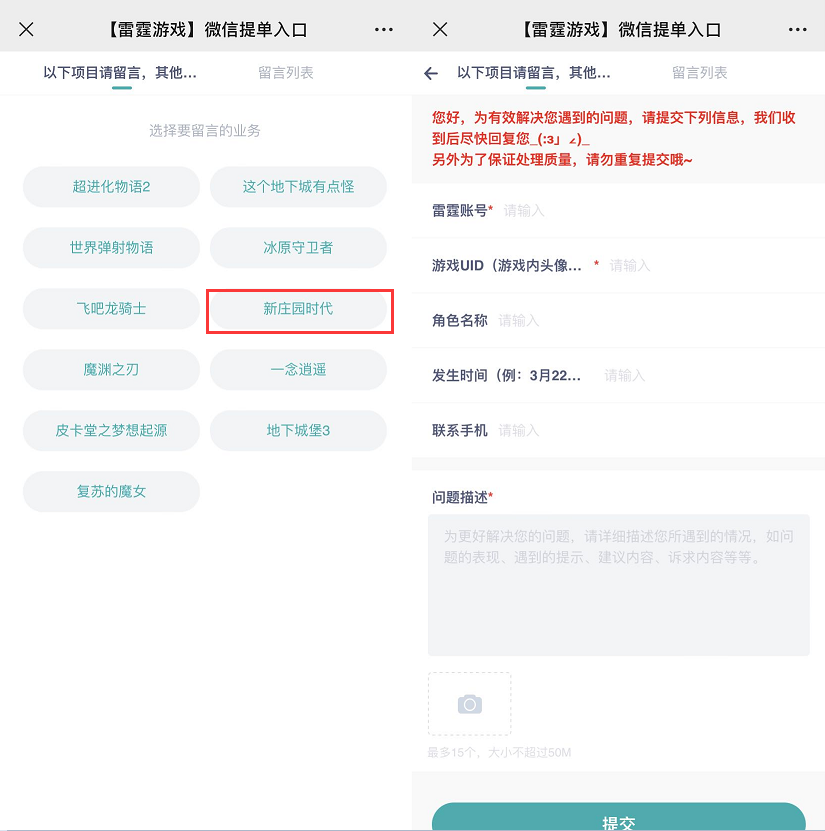Close the right form page with the X icon
This screenshot has width=825, height=831.
[x=440, y=29]
